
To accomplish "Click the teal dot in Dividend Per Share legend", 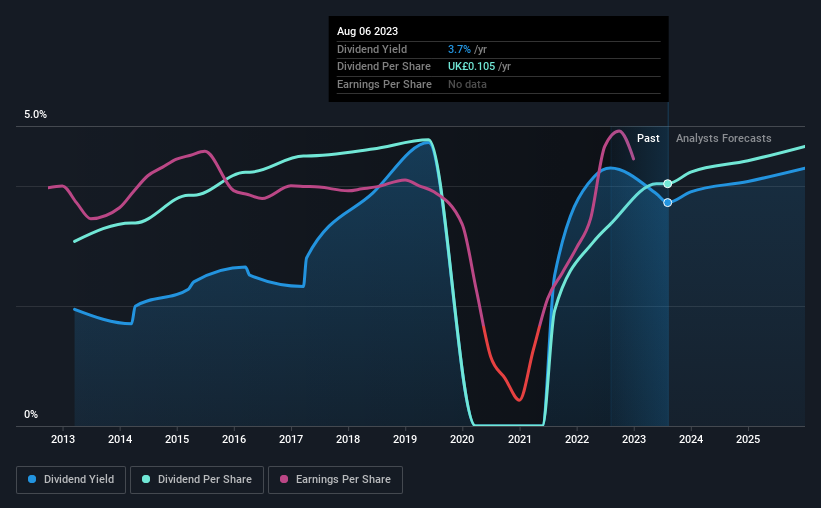I will (146, 479).
